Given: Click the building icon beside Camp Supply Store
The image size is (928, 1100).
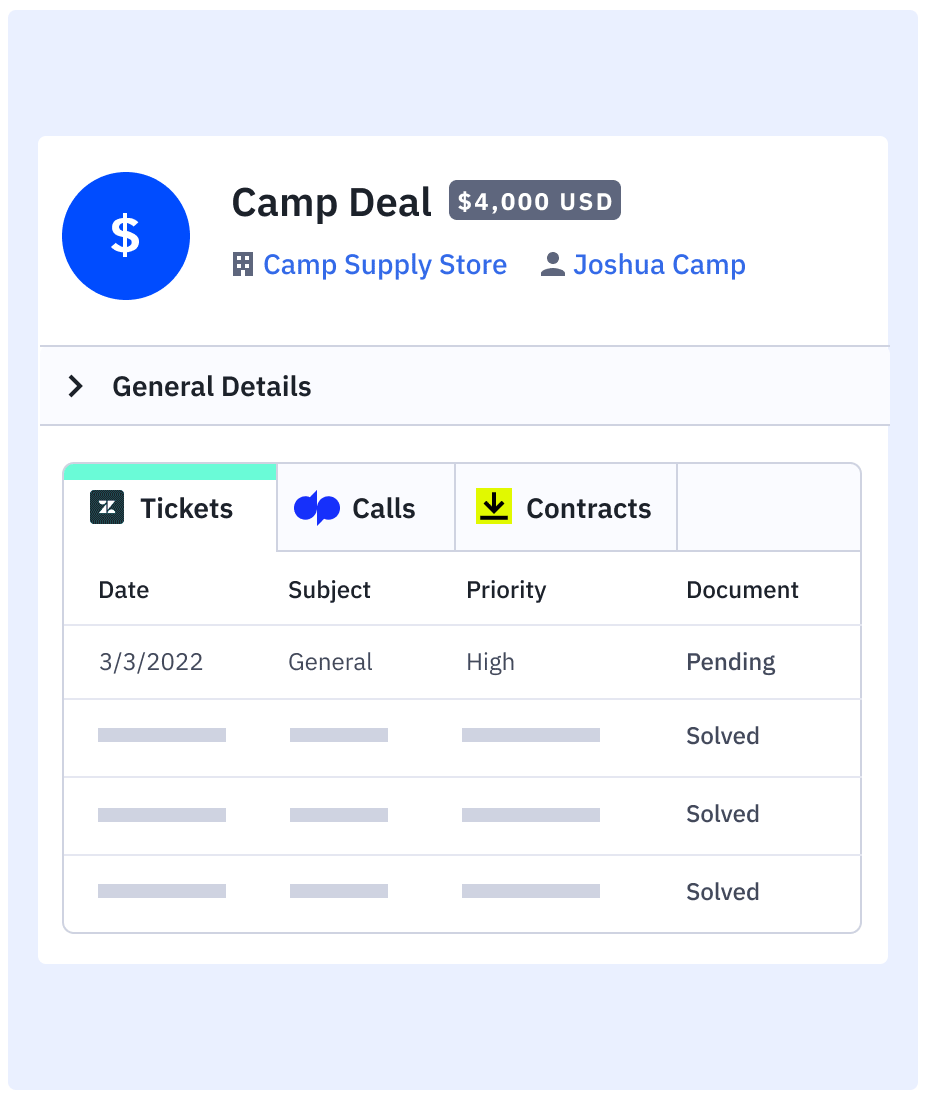Looking at the screenshot, I should pyautogui.click(x=243, y=264).
